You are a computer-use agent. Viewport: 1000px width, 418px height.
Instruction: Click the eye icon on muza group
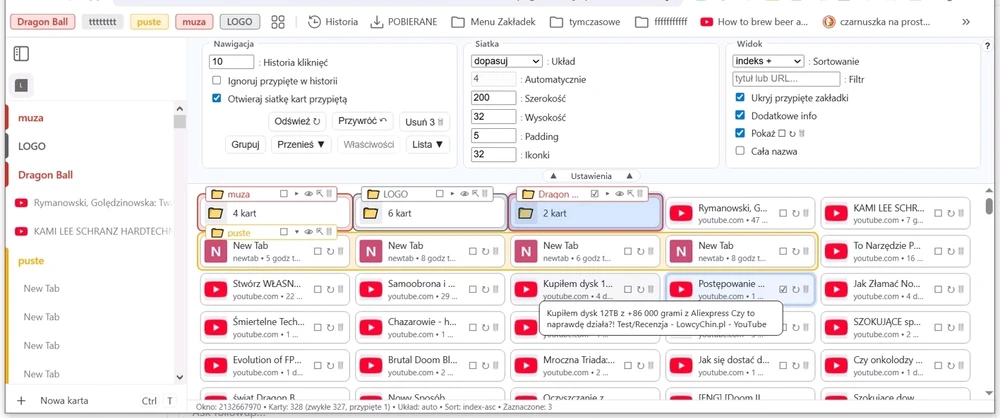tap(309, 194)
